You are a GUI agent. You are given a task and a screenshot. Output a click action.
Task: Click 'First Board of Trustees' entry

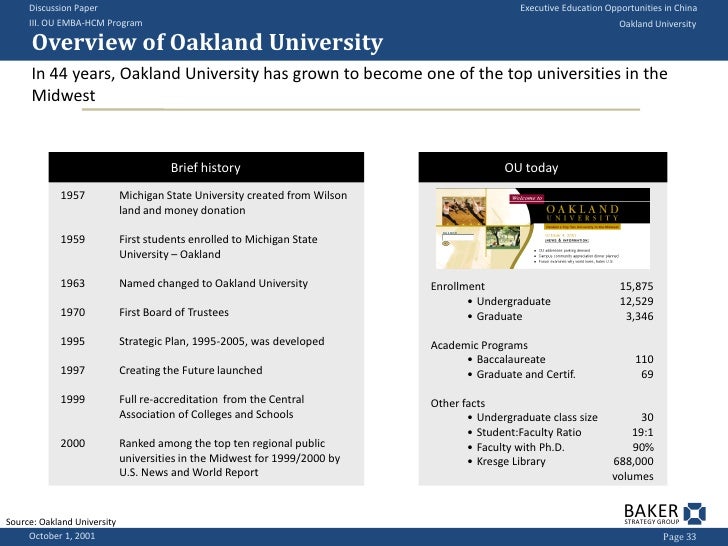pyautogui.click(x=174, y=312)
